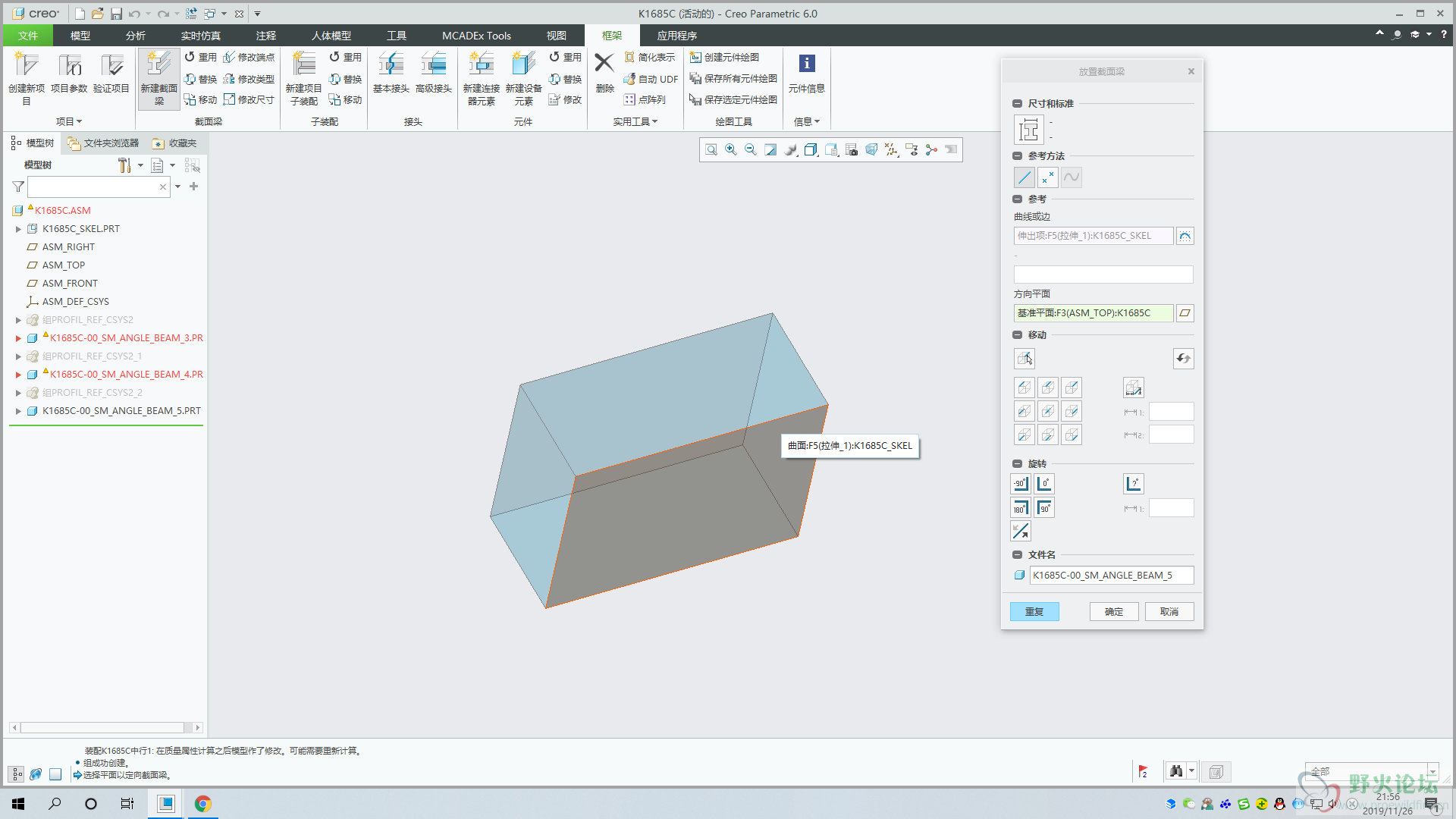The height and width of the screenshot is (819, 1456).
Task: Choose the 高级接头 joint icon
Action: pos(434,74)
